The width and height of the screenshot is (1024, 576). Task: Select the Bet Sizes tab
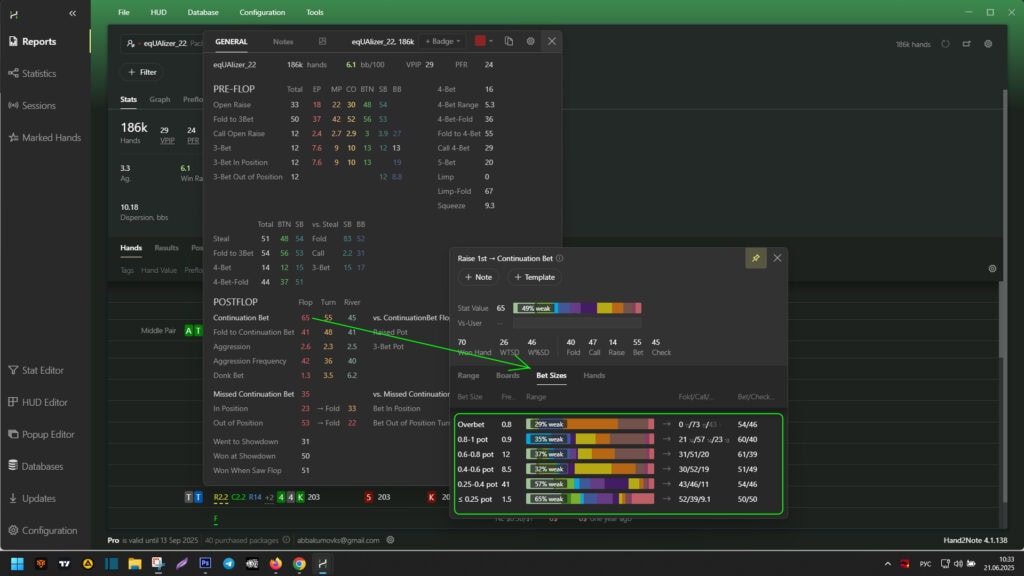click(551, 376)
